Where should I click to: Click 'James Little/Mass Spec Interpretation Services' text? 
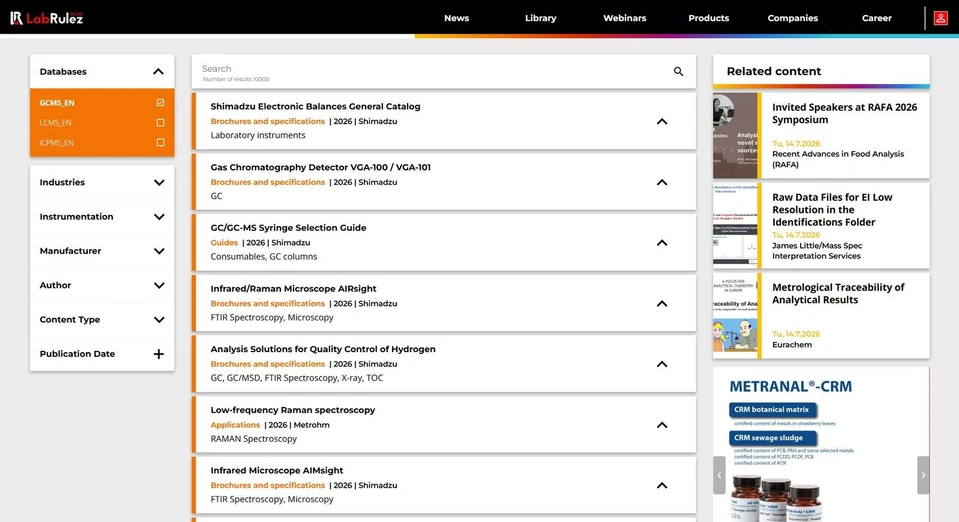[817, 251]
